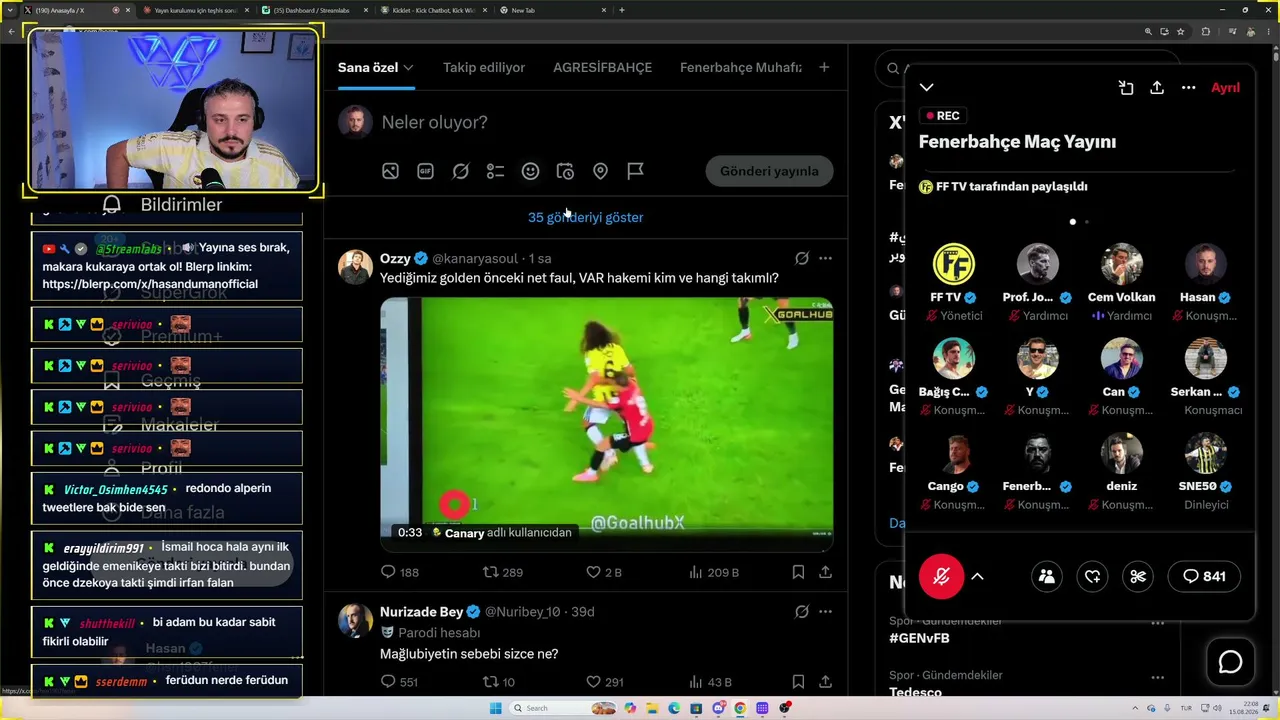Share Nurizade Bey's post
The width and height of the screenshot is (1280, 720).
825,682
